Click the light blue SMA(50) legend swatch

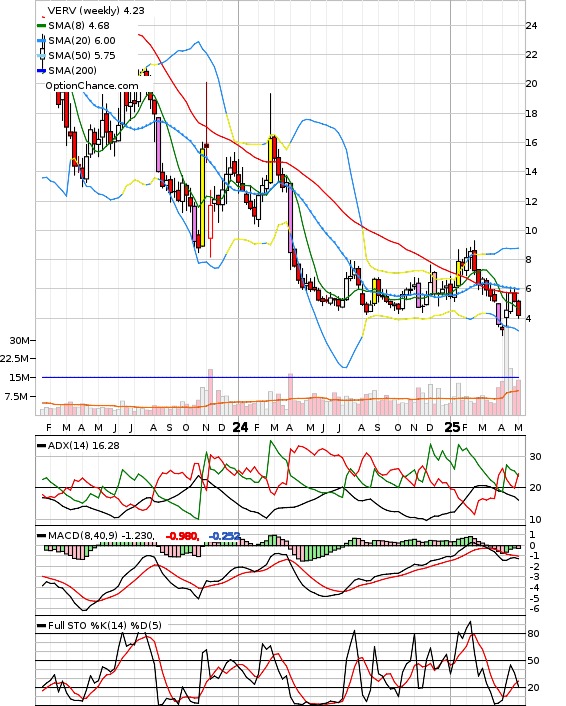(x=41, y=55)
